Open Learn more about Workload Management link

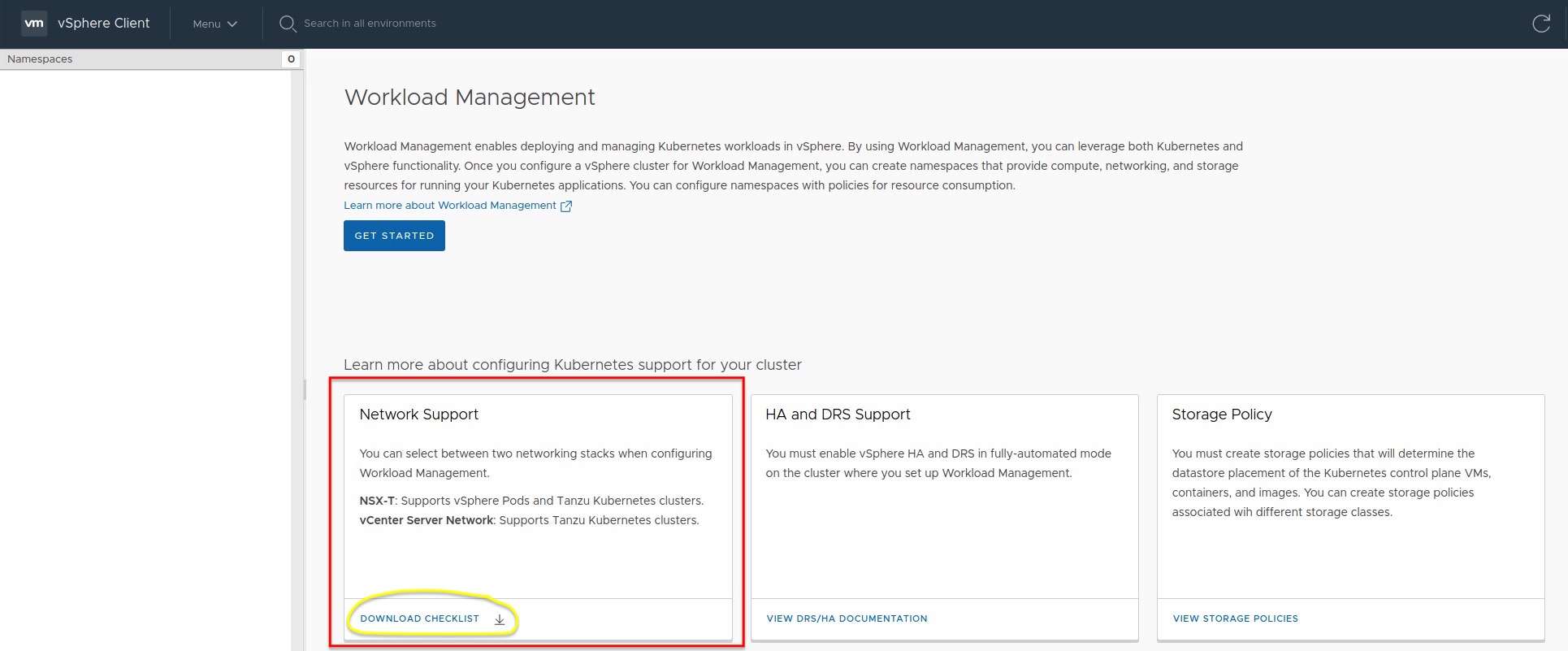[x=450, y=206]
